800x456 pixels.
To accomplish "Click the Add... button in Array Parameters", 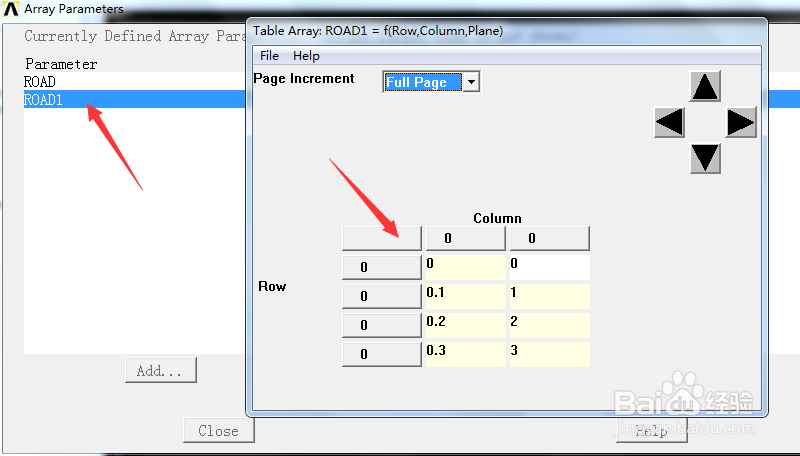I will (x=161, y=370).
